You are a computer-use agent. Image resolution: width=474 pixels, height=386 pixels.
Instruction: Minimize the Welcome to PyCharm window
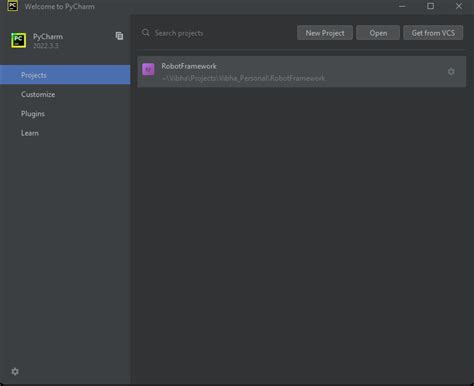pyautogui.click(x=402, y=6)
